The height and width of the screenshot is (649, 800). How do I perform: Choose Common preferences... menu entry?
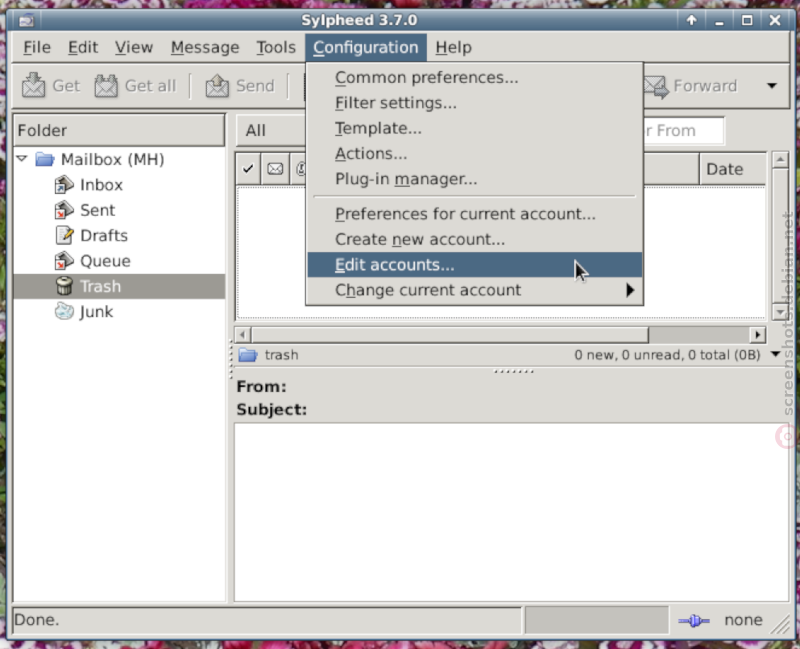tap(474, 78)
